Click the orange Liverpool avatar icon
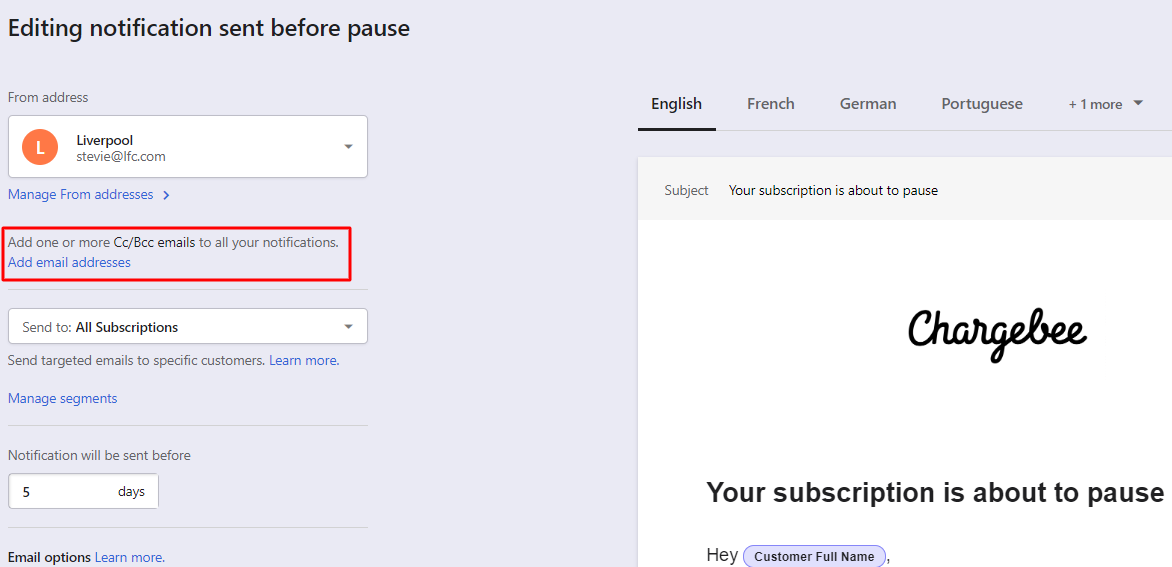 [x=40, y=147]
